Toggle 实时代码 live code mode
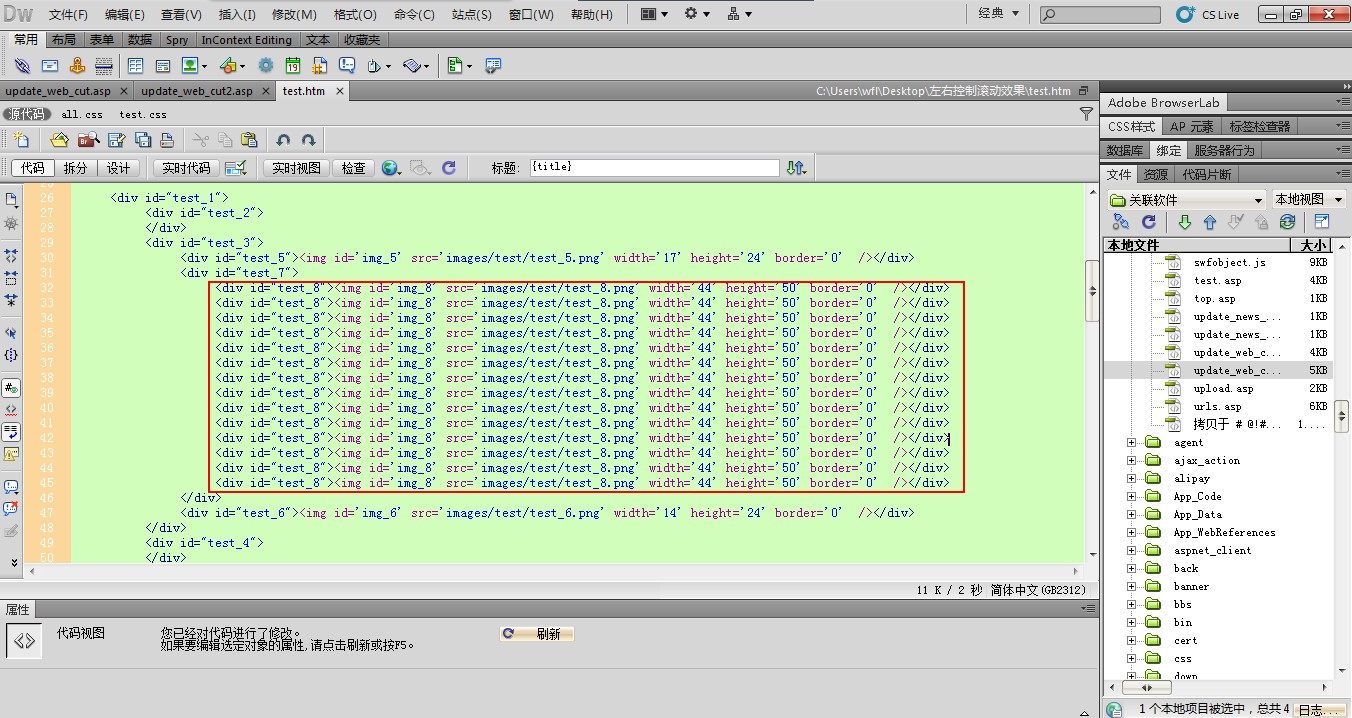The width and height of the screenshot is (1352, 718). (186, 168)
